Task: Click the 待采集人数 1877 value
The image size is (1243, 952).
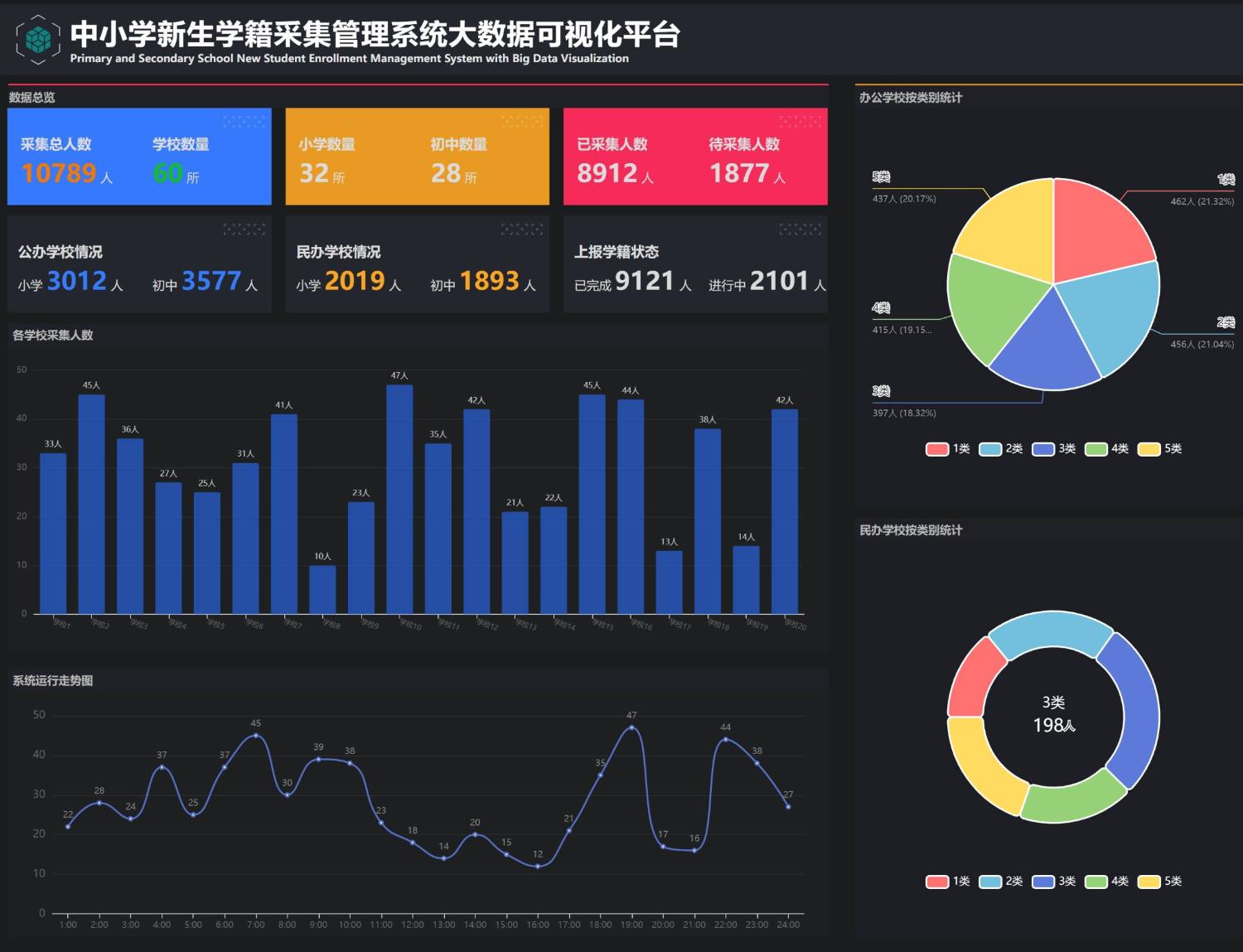Action: [739, 173]
